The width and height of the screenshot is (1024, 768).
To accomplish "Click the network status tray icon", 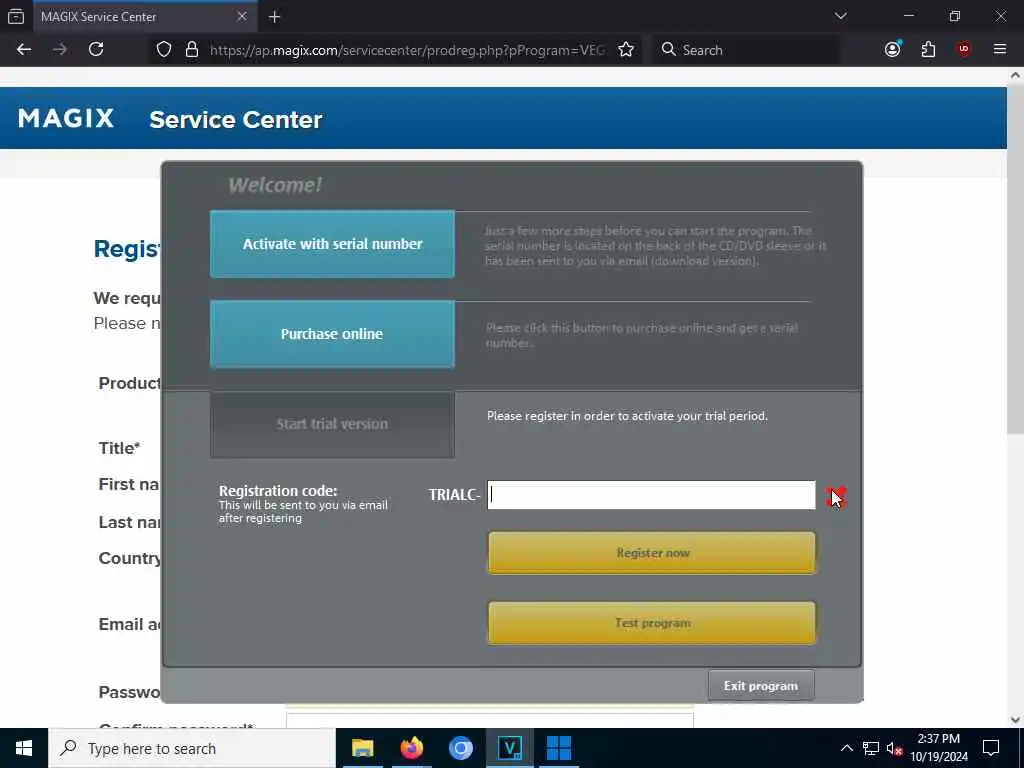I will [x=871, y=748].
